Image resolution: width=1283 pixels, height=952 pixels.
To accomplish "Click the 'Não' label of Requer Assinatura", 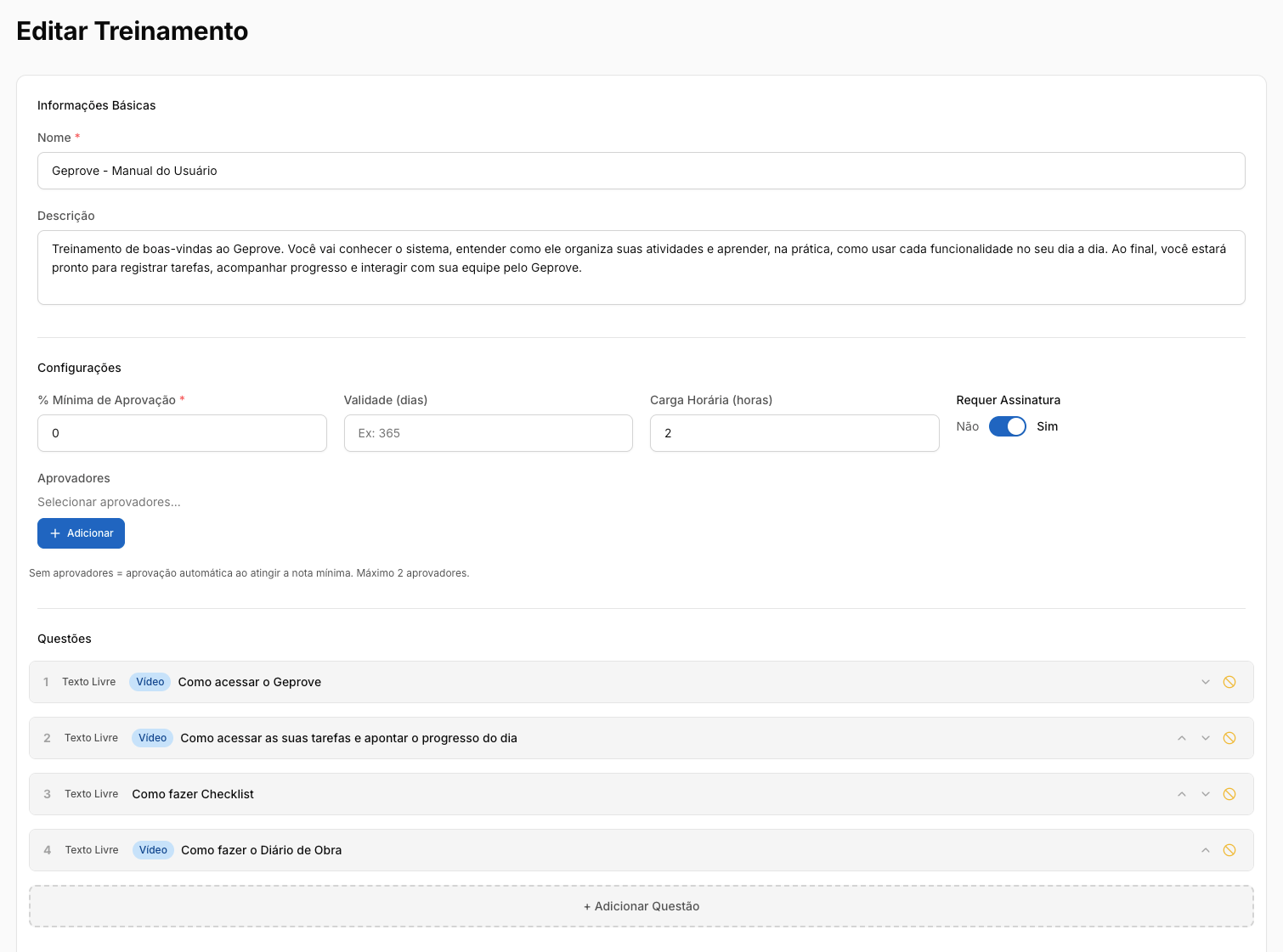I will coord(967,426).
